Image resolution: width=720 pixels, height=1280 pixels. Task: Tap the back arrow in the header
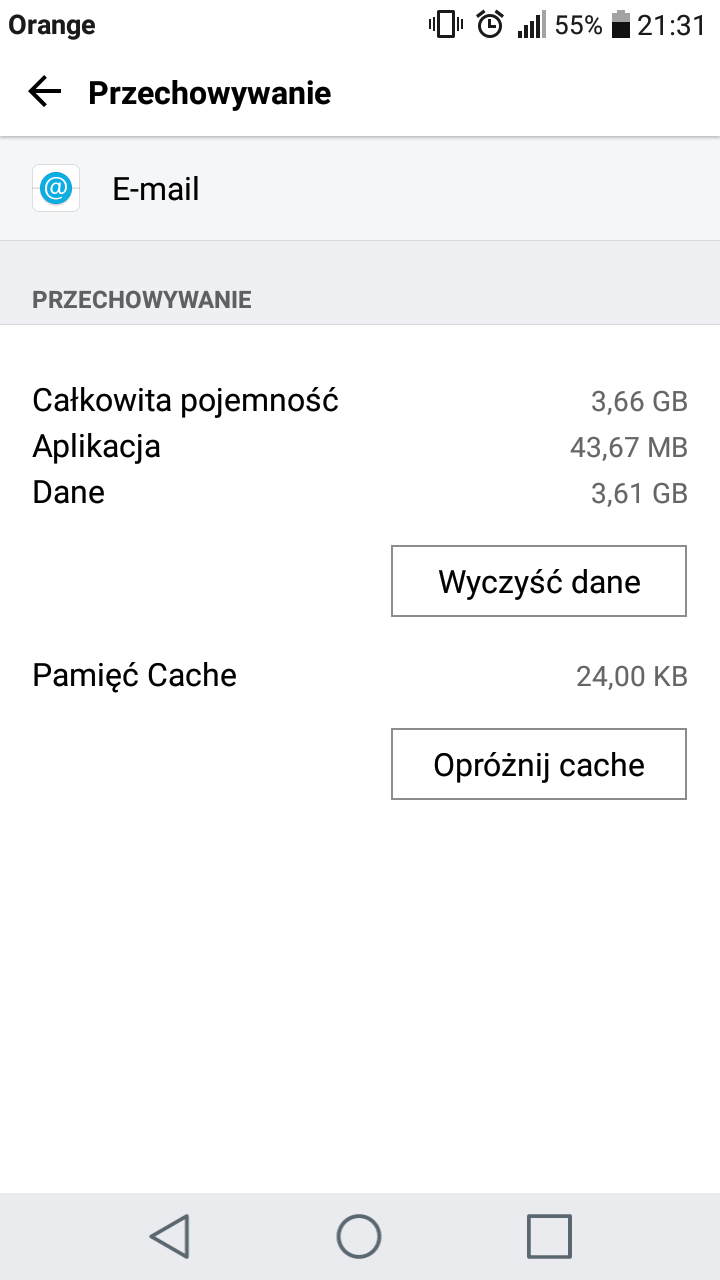[x=45, y=93]
